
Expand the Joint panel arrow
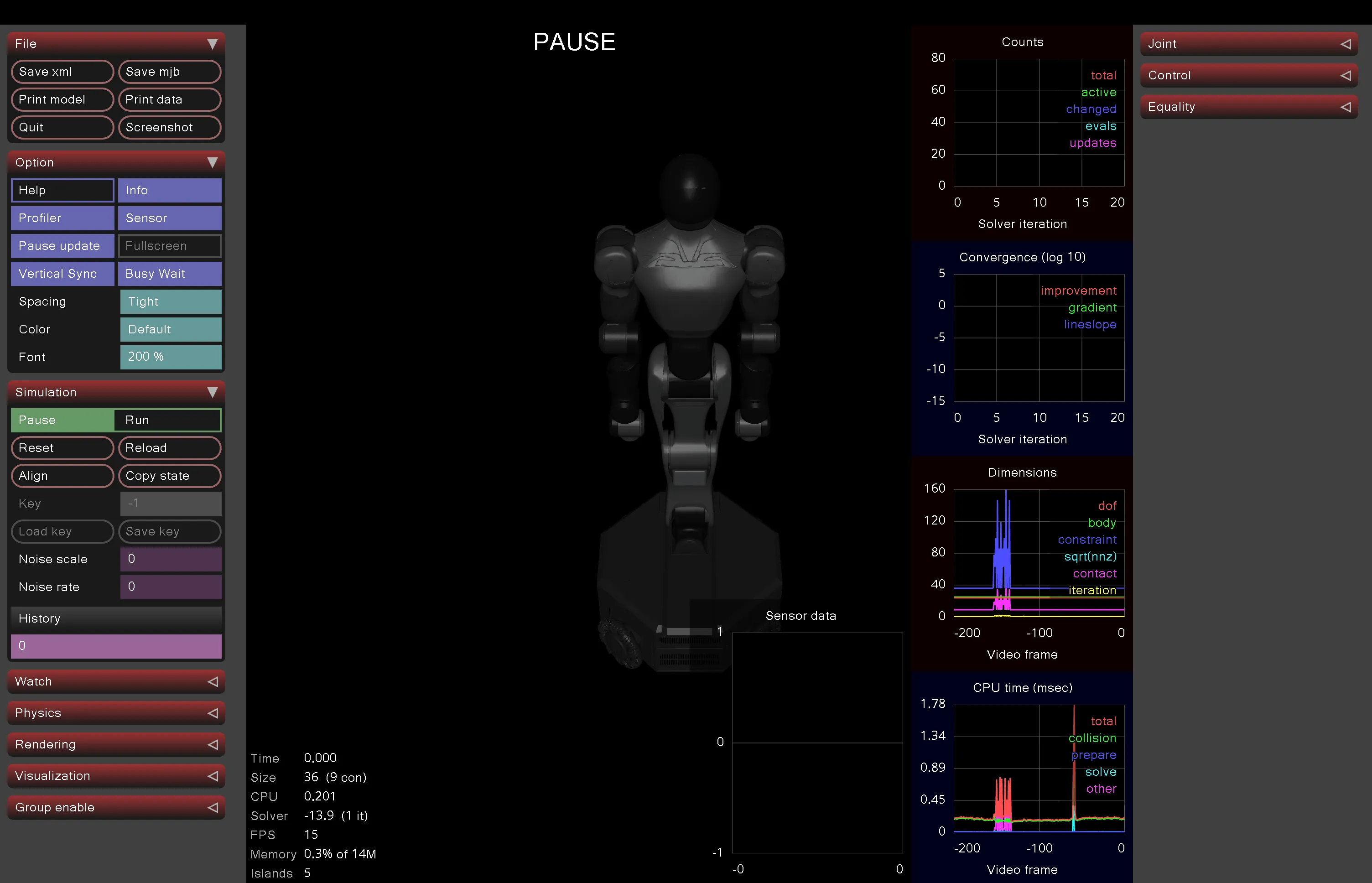pos(1346,44)
